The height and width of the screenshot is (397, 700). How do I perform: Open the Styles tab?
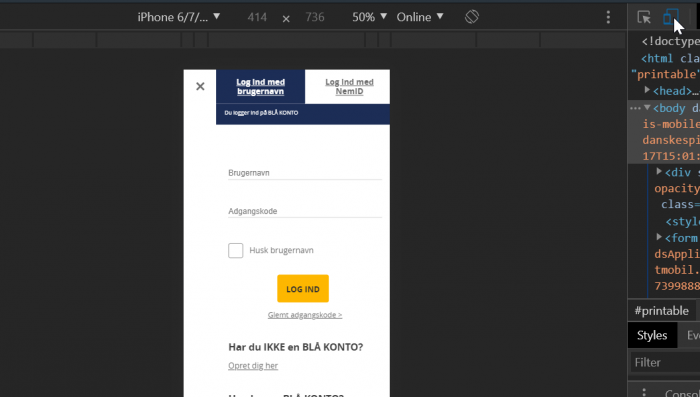652,335
